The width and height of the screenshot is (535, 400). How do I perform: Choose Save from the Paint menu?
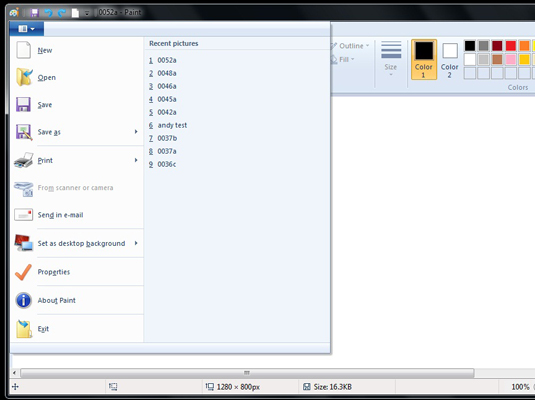pos(76,104)
